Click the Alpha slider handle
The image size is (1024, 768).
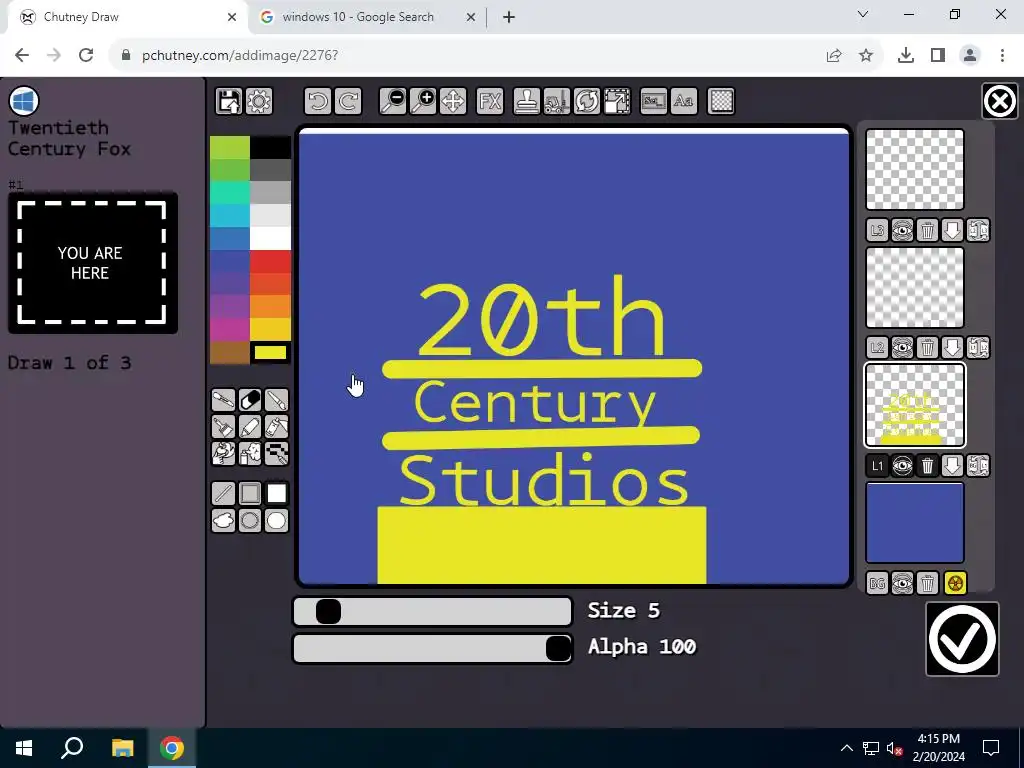[558, 648]
